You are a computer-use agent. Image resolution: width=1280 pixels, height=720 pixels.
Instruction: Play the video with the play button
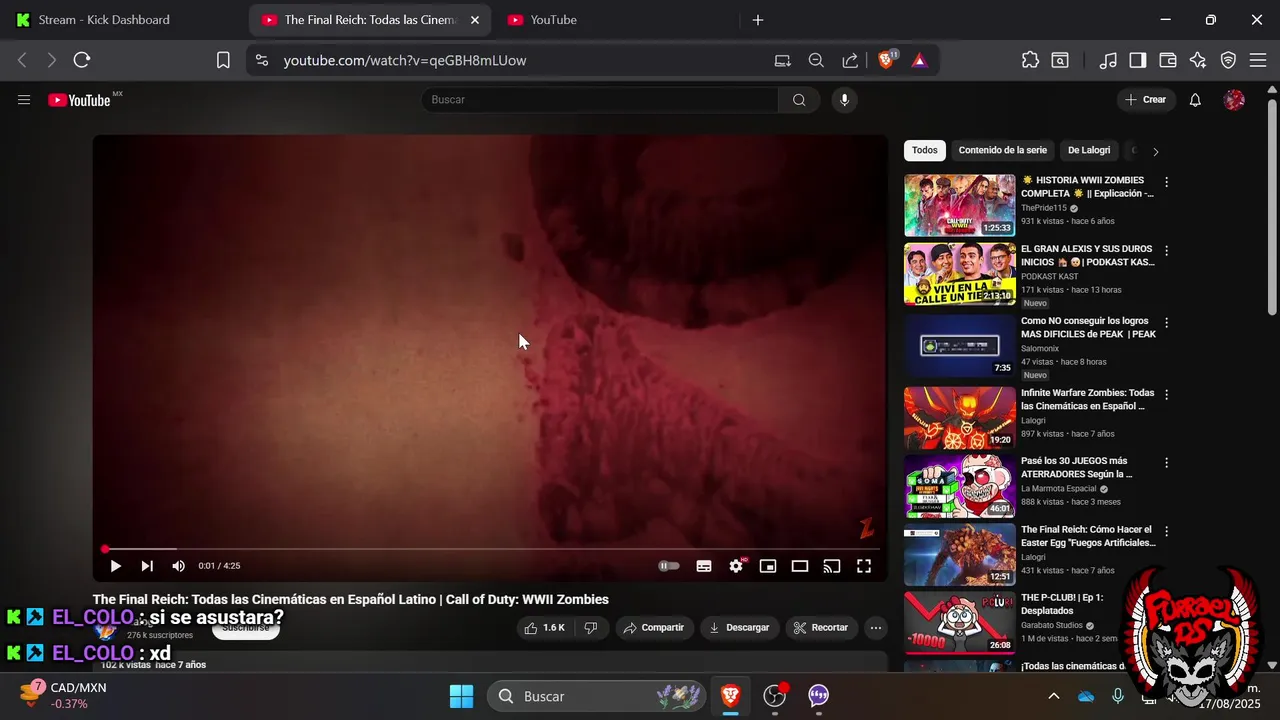coord(115,566)
